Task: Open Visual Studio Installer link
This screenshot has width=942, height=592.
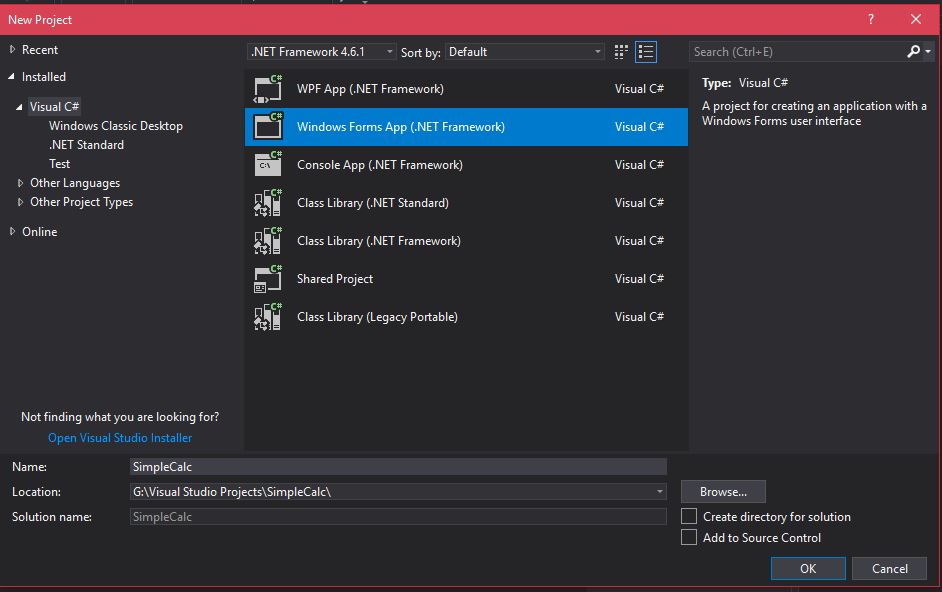Action: (120, 438)
